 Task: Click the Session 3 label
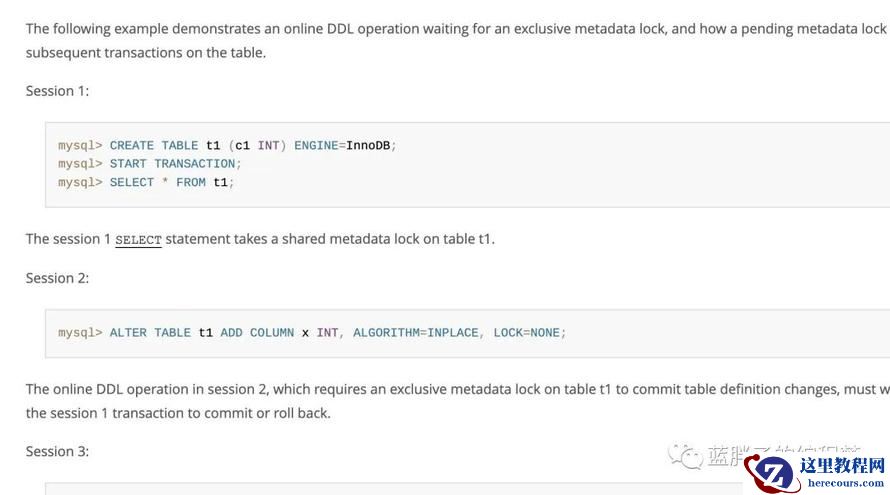pos(57,451)
